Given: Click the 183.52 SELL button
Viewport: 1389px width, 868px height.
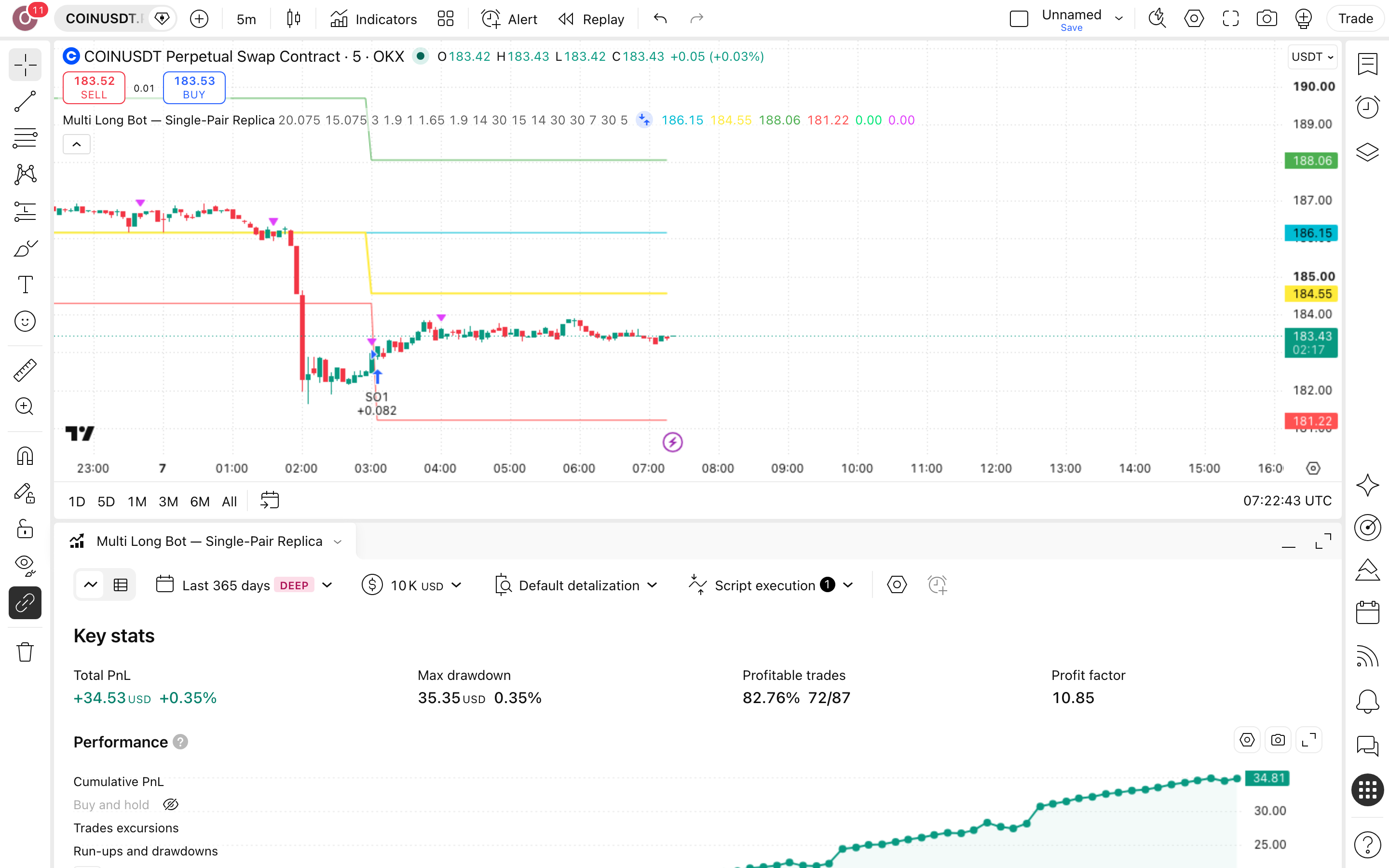Looking at the screenshot, I should click(x=94, y=87).
